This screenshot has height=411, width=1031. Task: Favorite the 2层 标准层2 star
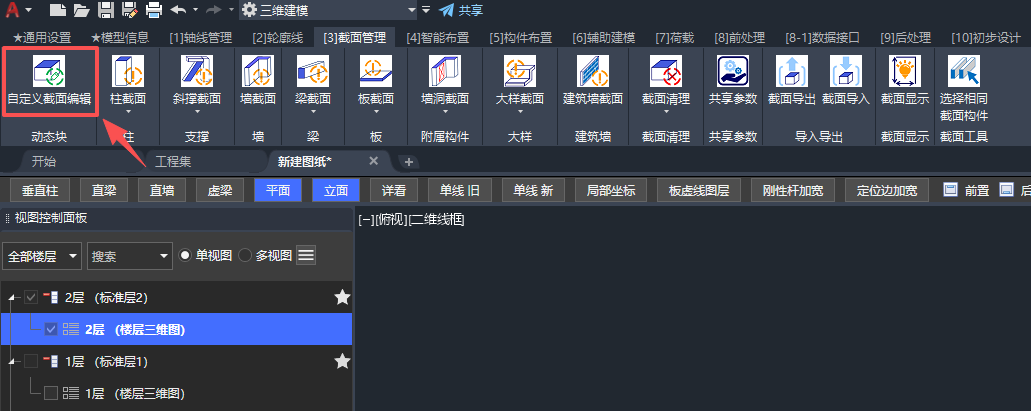click(342, 297)
